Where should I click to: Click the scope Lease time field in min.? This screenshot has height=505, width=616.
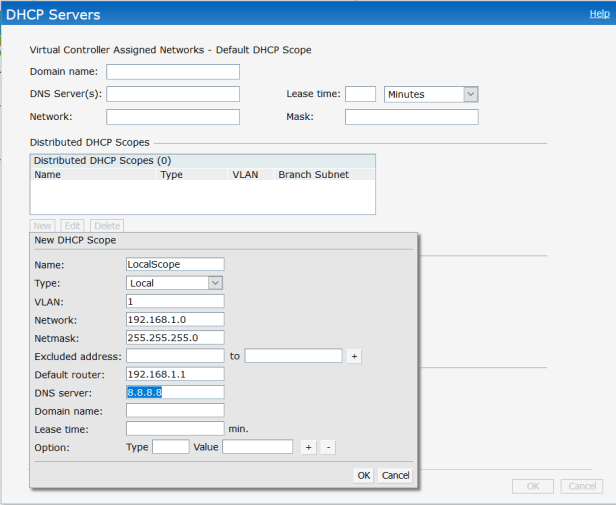pyautogui.click(x=175, y=429)
